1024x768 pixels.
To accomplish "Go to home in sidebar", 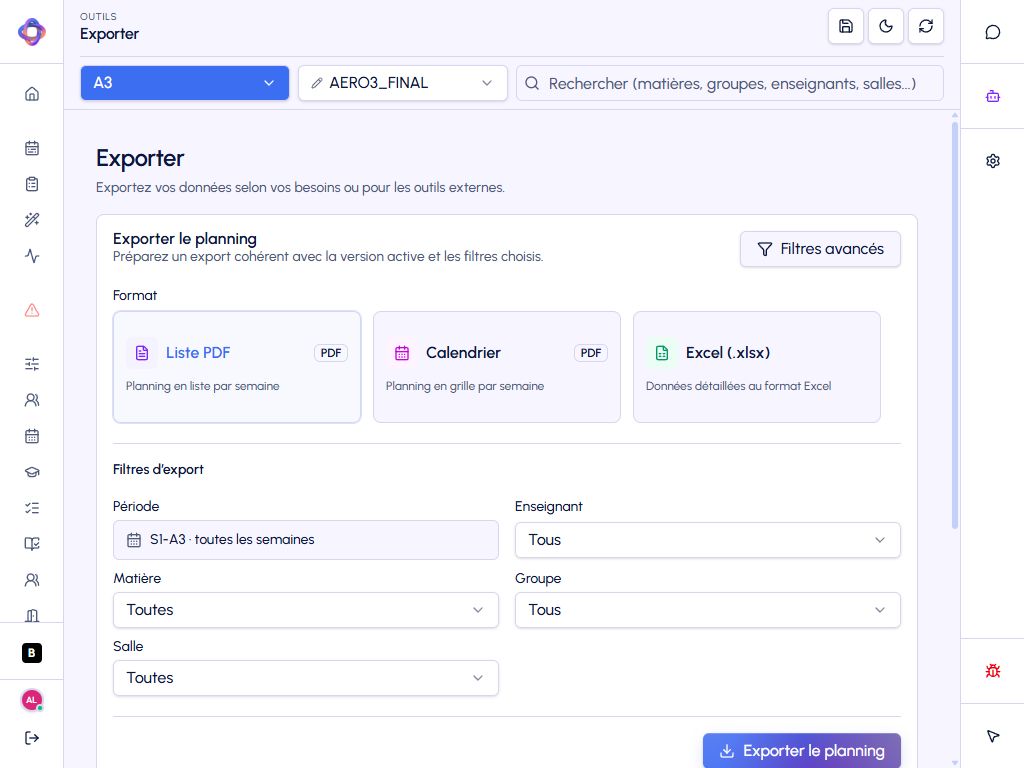I will click(x=32, y=94).
